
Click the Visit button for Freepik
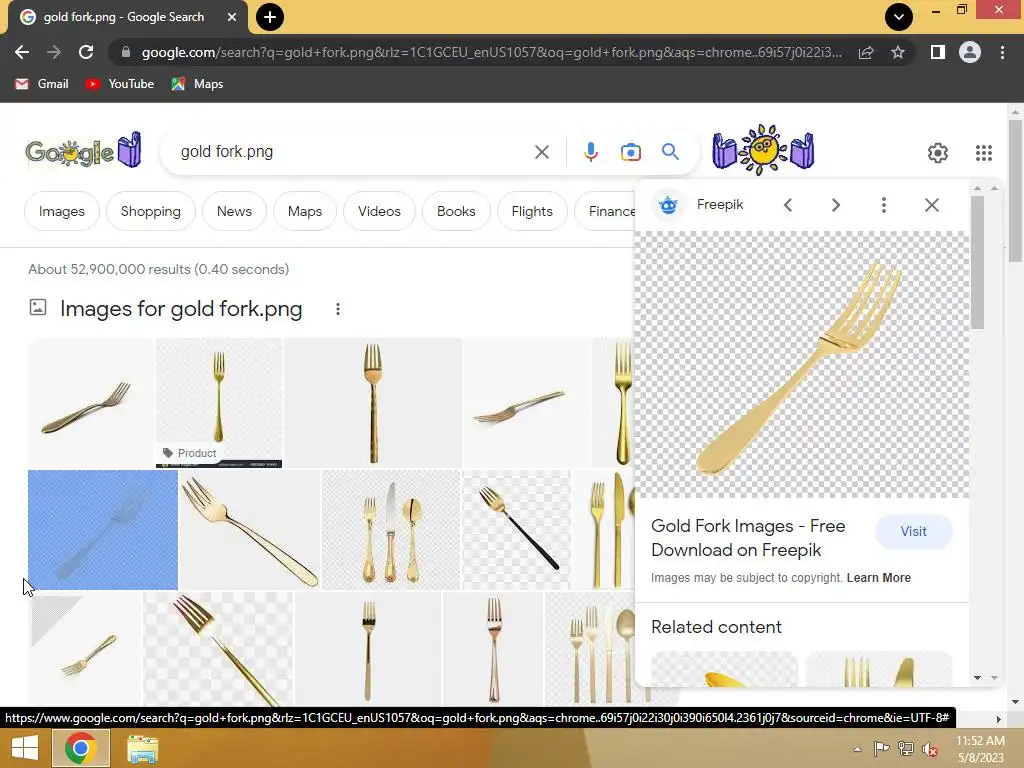pyautogui.click(x=913, y=532)
